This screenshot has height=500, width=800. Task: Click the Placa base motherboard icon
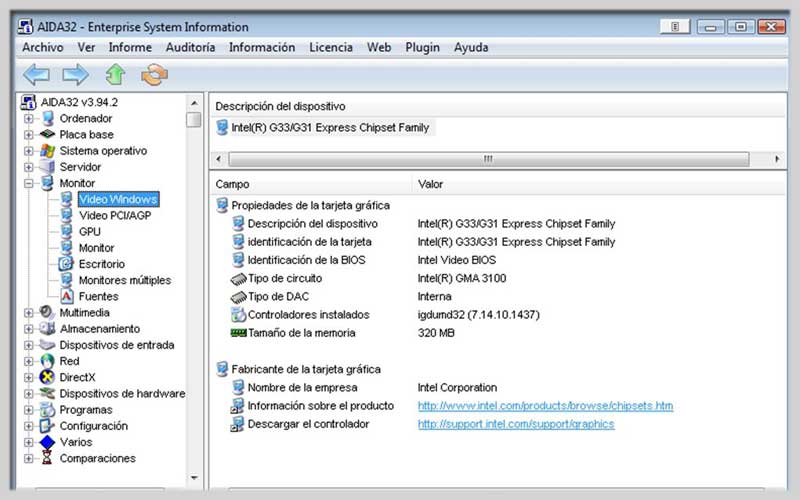coord(47,134)
